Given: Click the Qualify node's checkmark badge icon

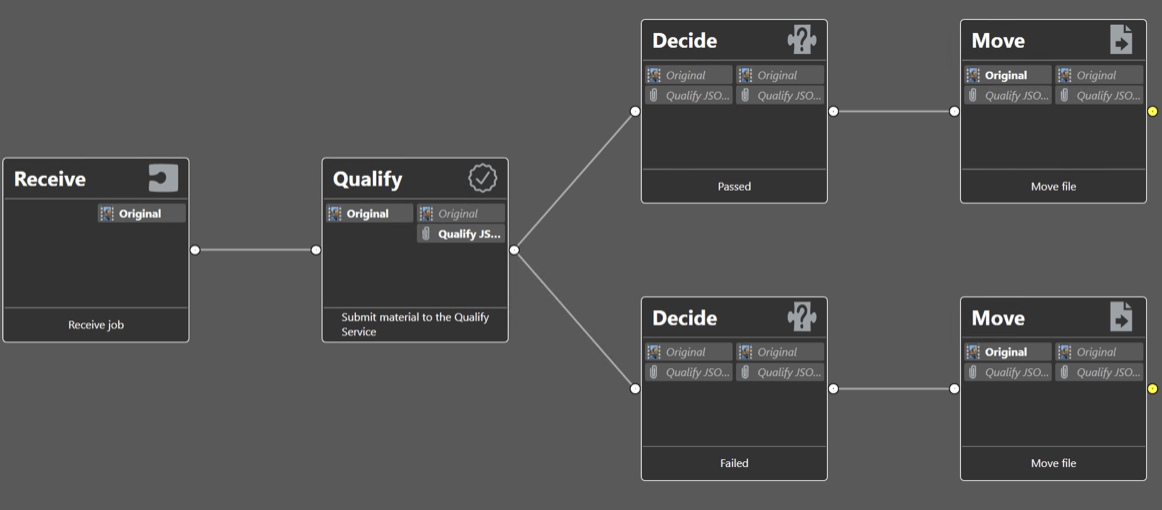Looking at the screenshot, I should [482, 179].
